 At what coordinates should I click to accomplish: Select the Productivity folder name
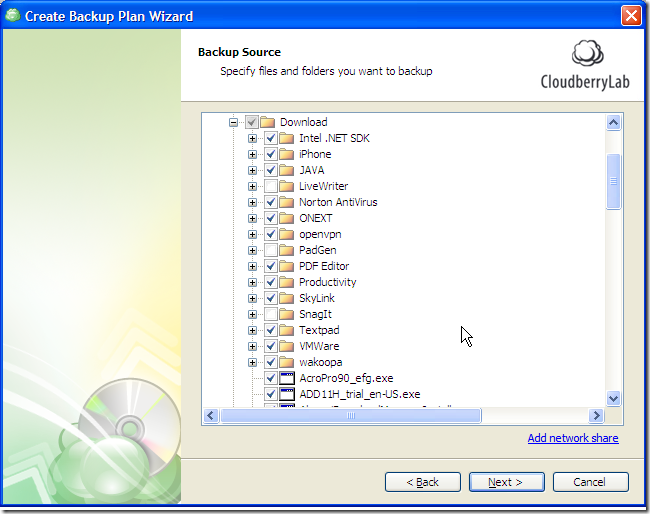point(327,282)
